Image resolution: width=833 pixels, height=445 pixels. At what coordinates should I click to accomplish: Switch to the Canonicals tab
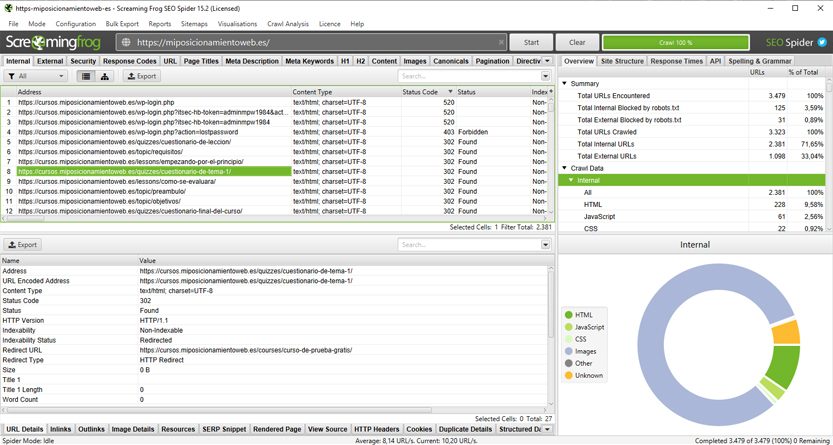pyautogui.click(x=450, y=61)
